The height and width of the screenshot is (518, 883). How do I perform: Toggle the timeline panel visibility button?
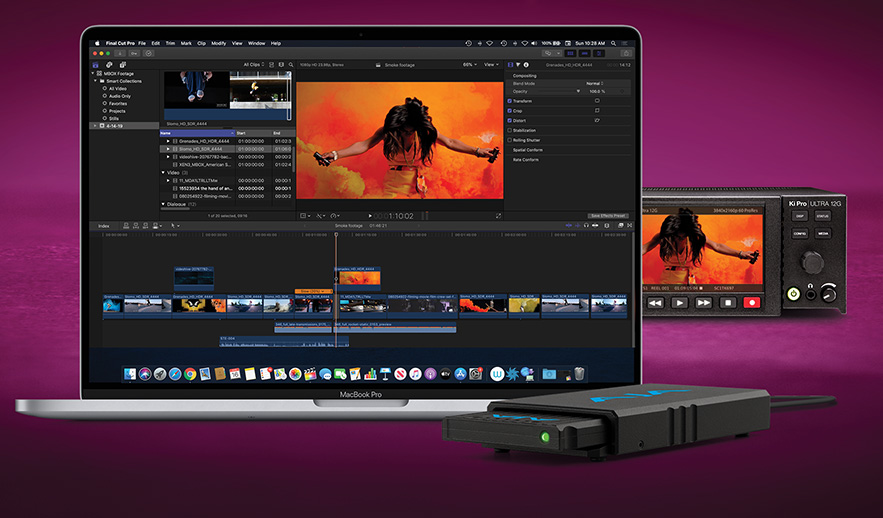point(585,53)
